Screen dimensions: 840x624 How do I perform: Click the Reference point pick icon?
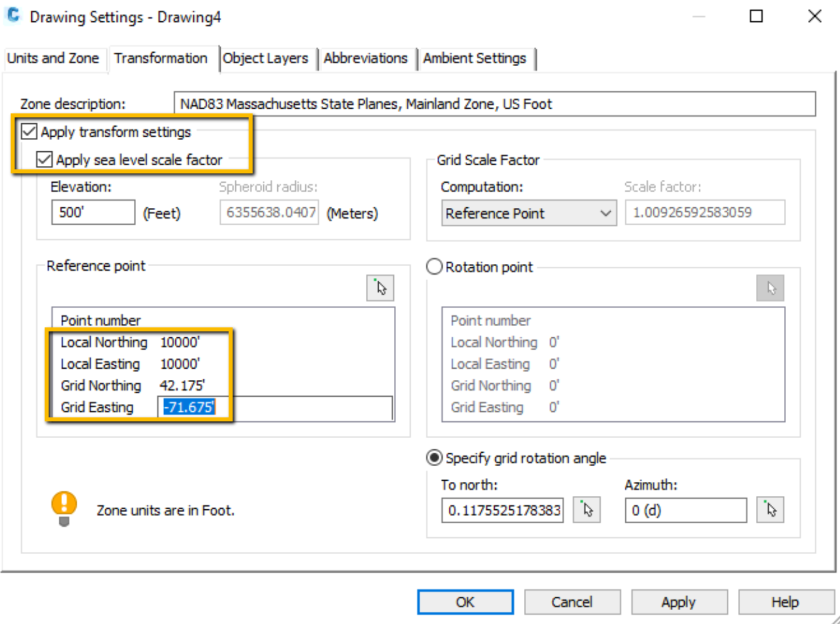(380, 287)
